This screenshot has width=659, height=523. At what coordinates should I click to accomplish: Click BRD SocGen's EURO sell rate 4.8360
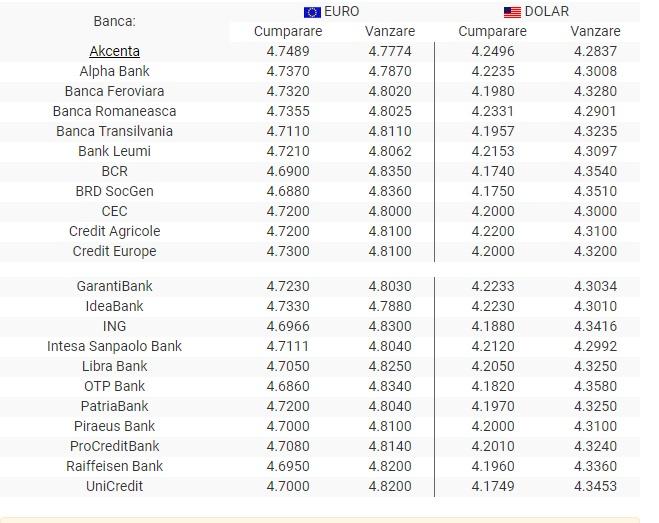click(390, 191)
